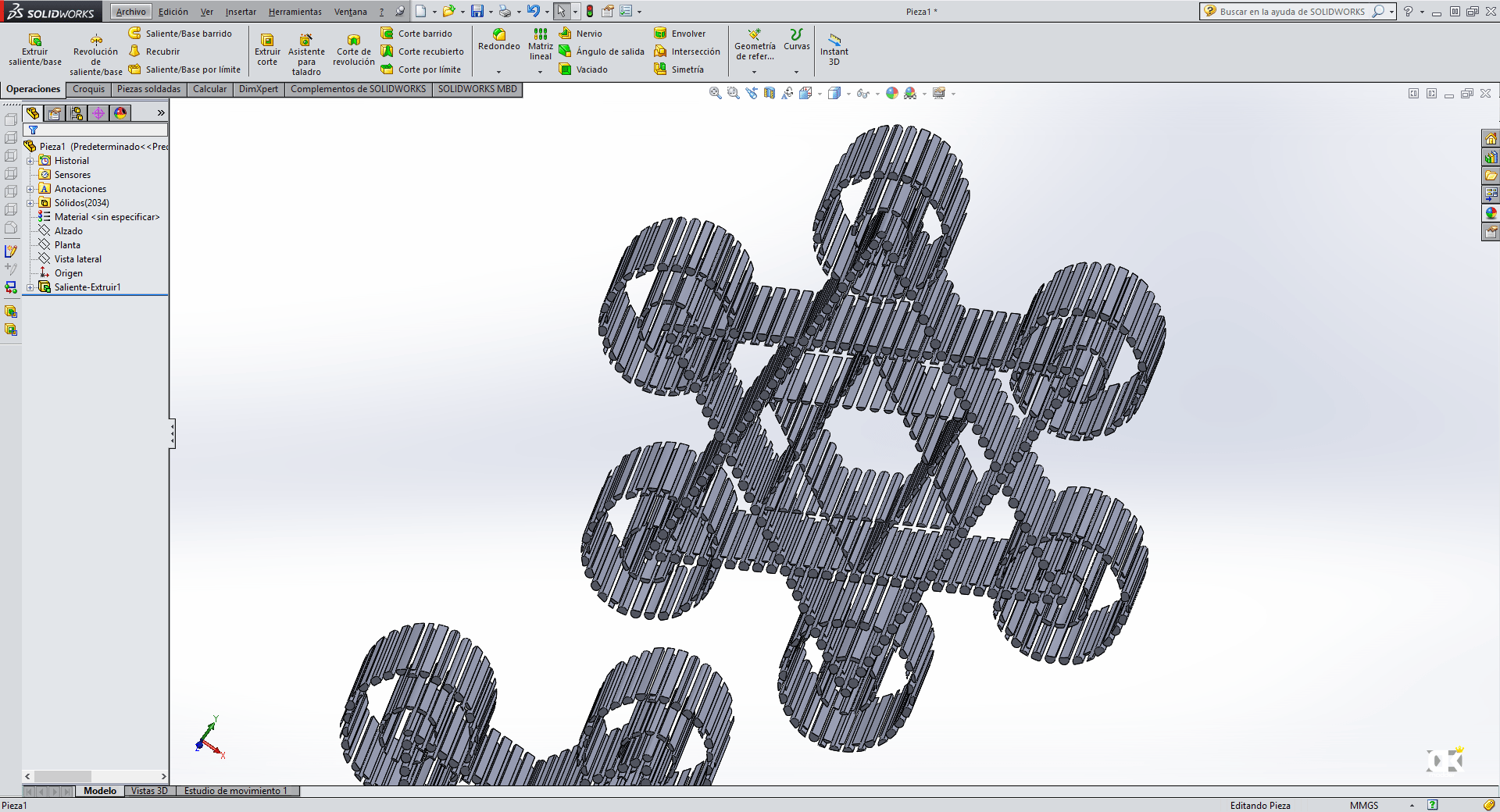
Task: Open the Appearances color ball task pane
Action: [1491, 213]
